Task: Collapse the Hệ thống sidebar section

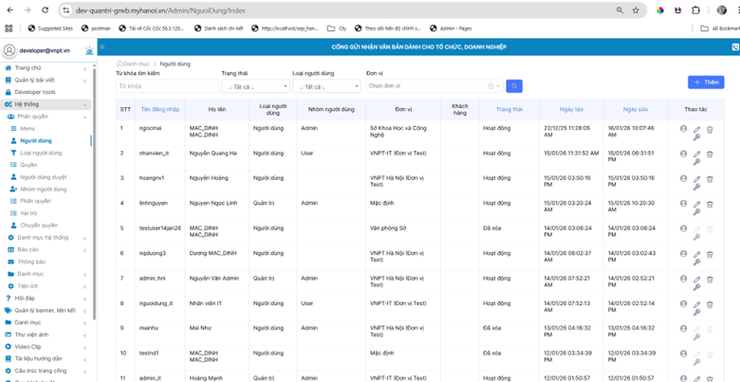Action: [46, 104]
